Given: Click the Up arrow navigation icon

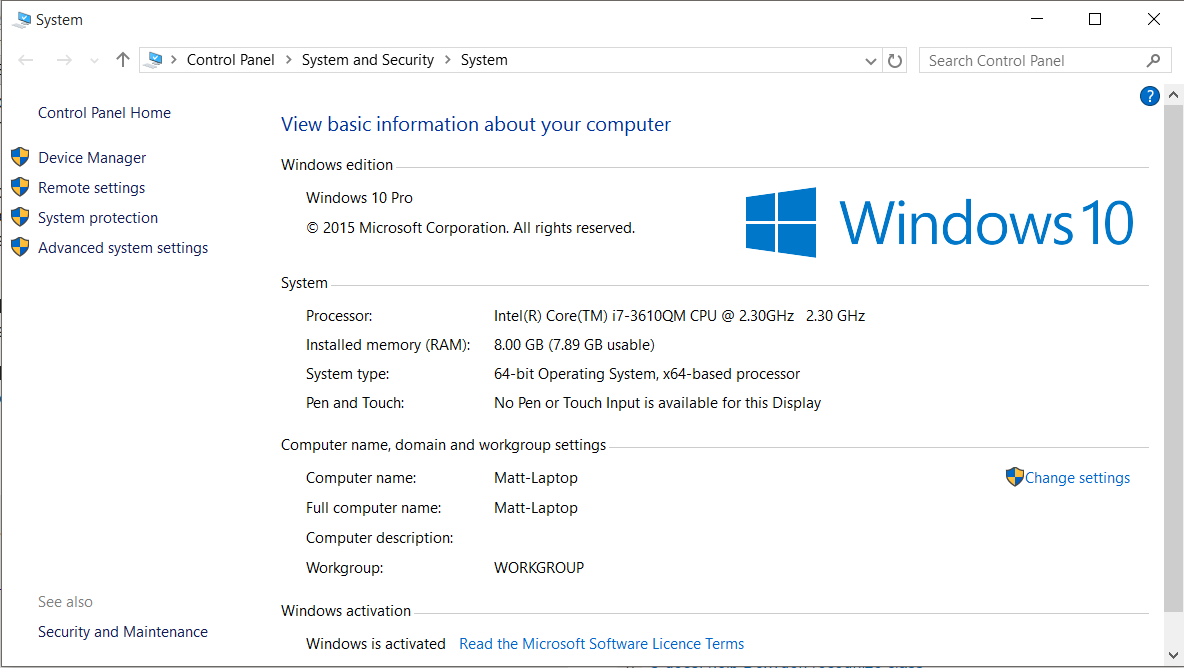Looking at the screenshot, I should point(123,60).
